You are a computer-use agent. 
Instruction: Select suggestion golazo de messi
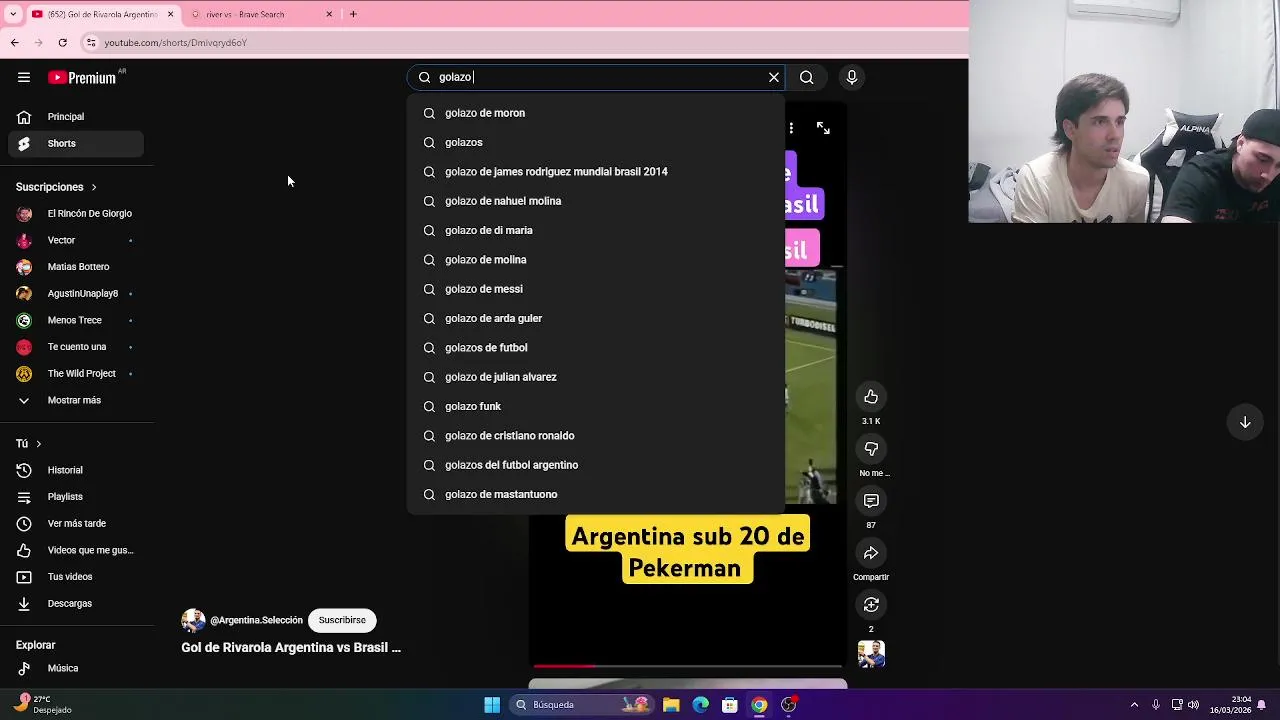[595, 289]
